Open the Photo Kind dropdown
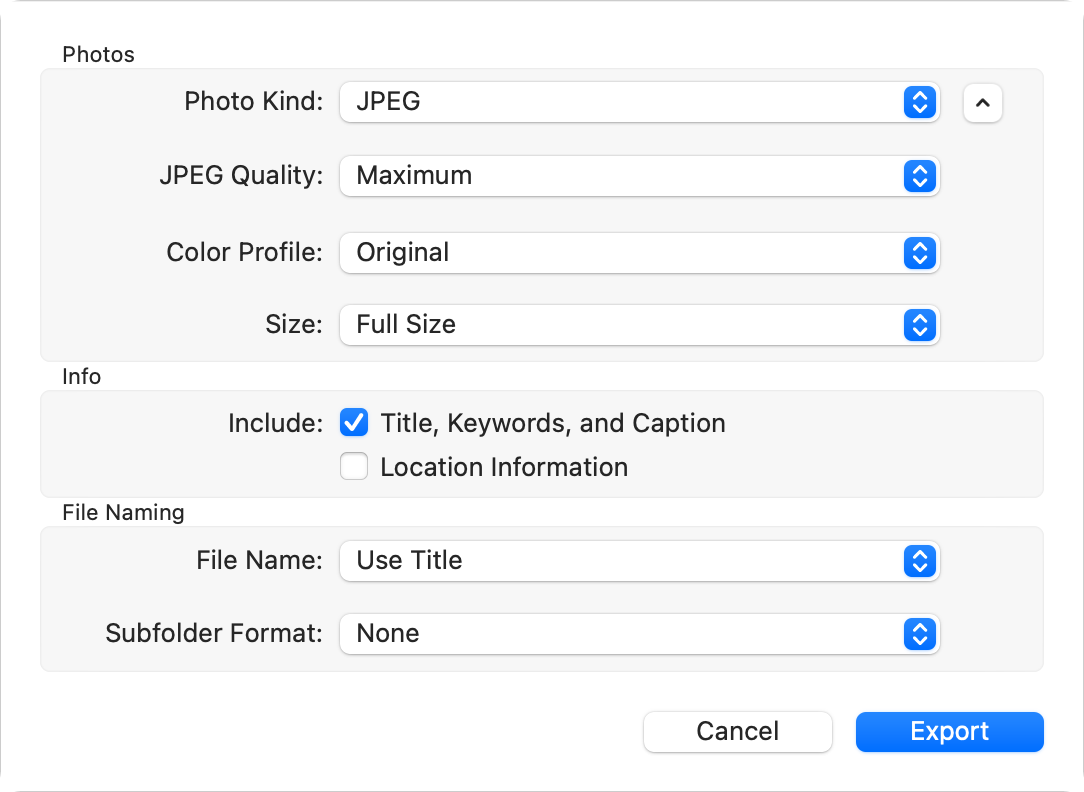This screenshot has height=792, width=1084. coord(639,102)
